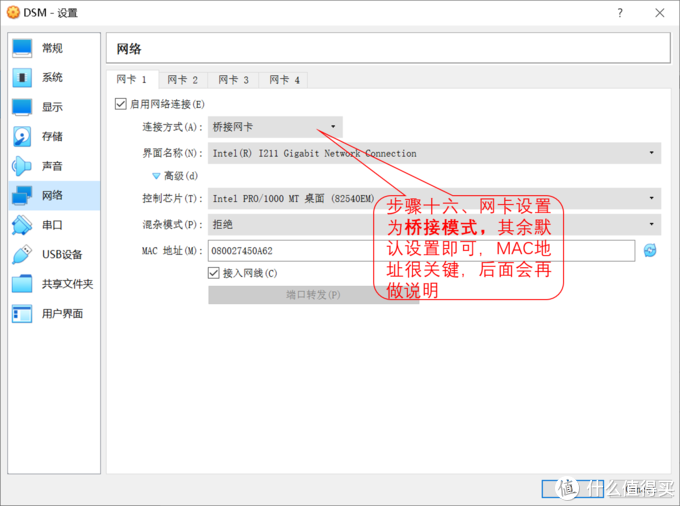
Task: Select the 网络 (Network) icon in sidebar
Action: click(x=22, y=196)
